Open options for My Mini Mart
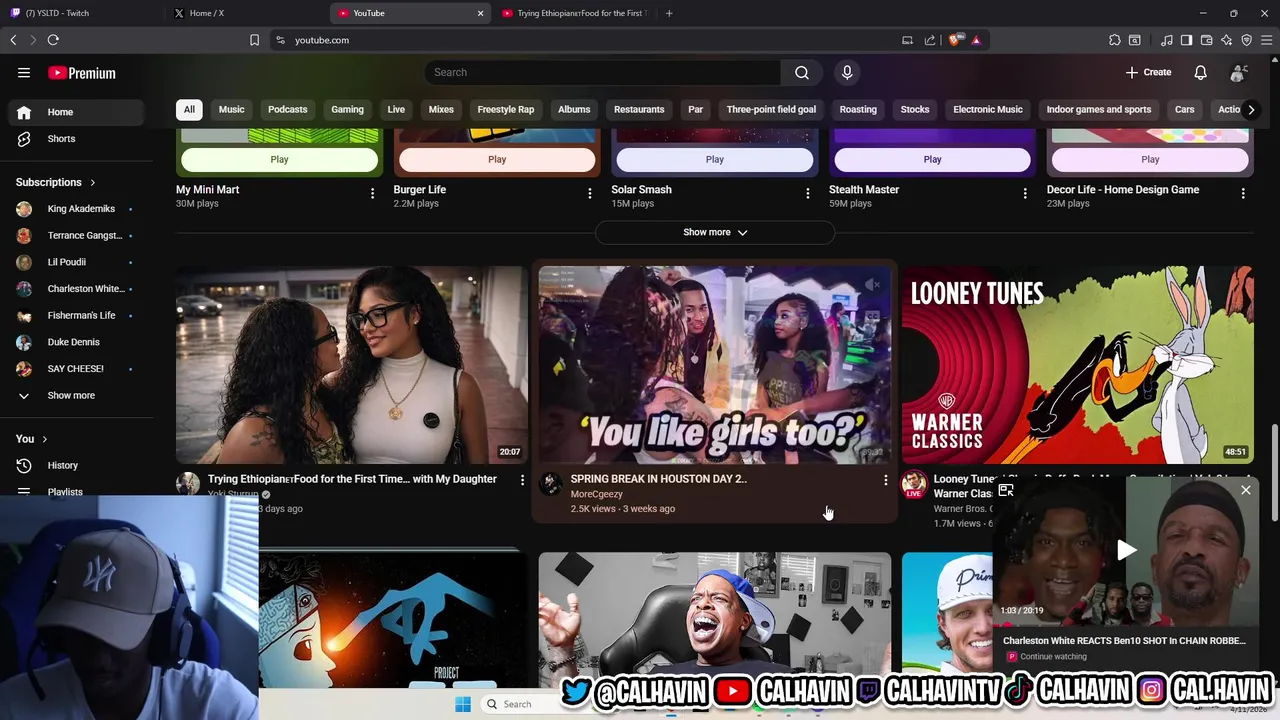 coord(372,193)
